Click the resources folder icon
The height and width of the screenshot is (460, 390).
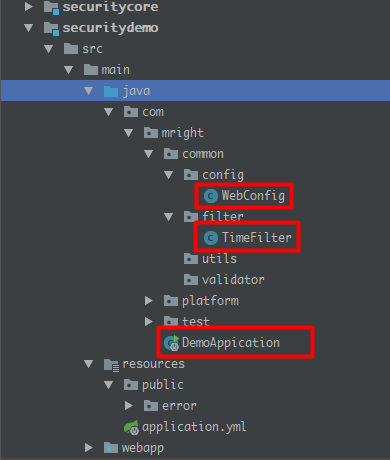(111, 365)
